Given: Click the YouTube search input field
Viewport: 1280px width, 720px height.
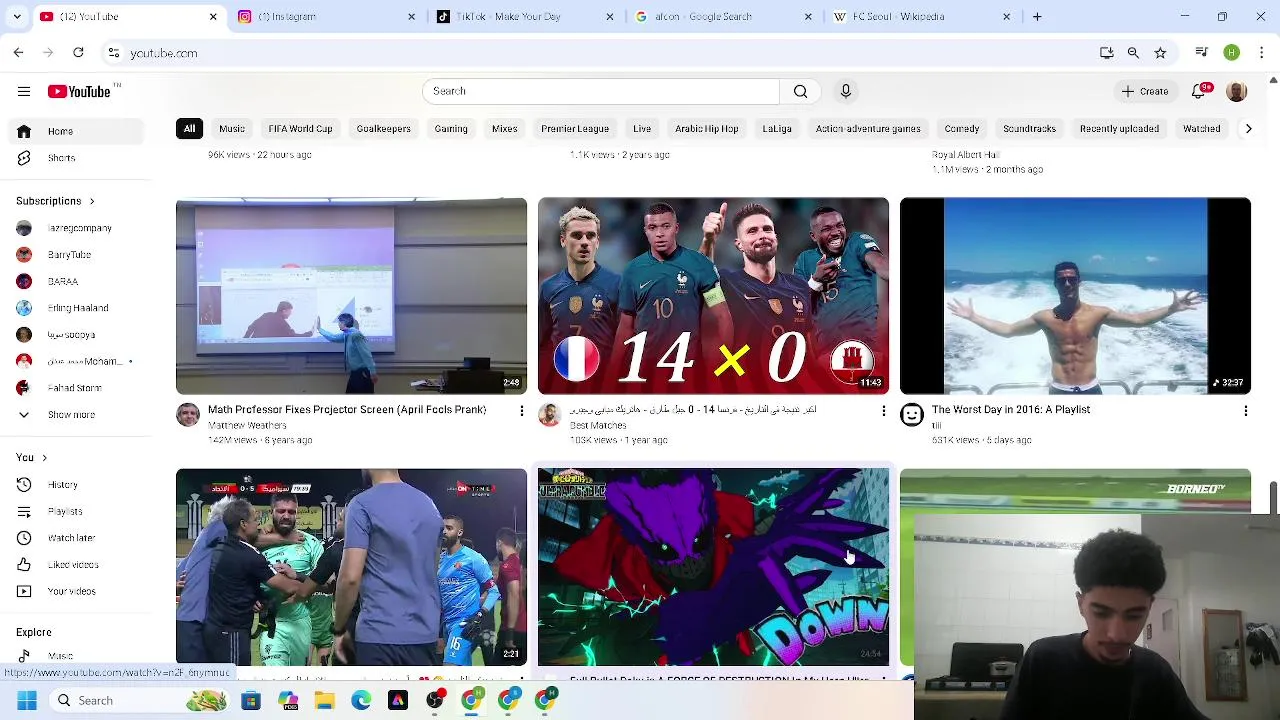Looking at the screenshot, I should pos(601,91).
